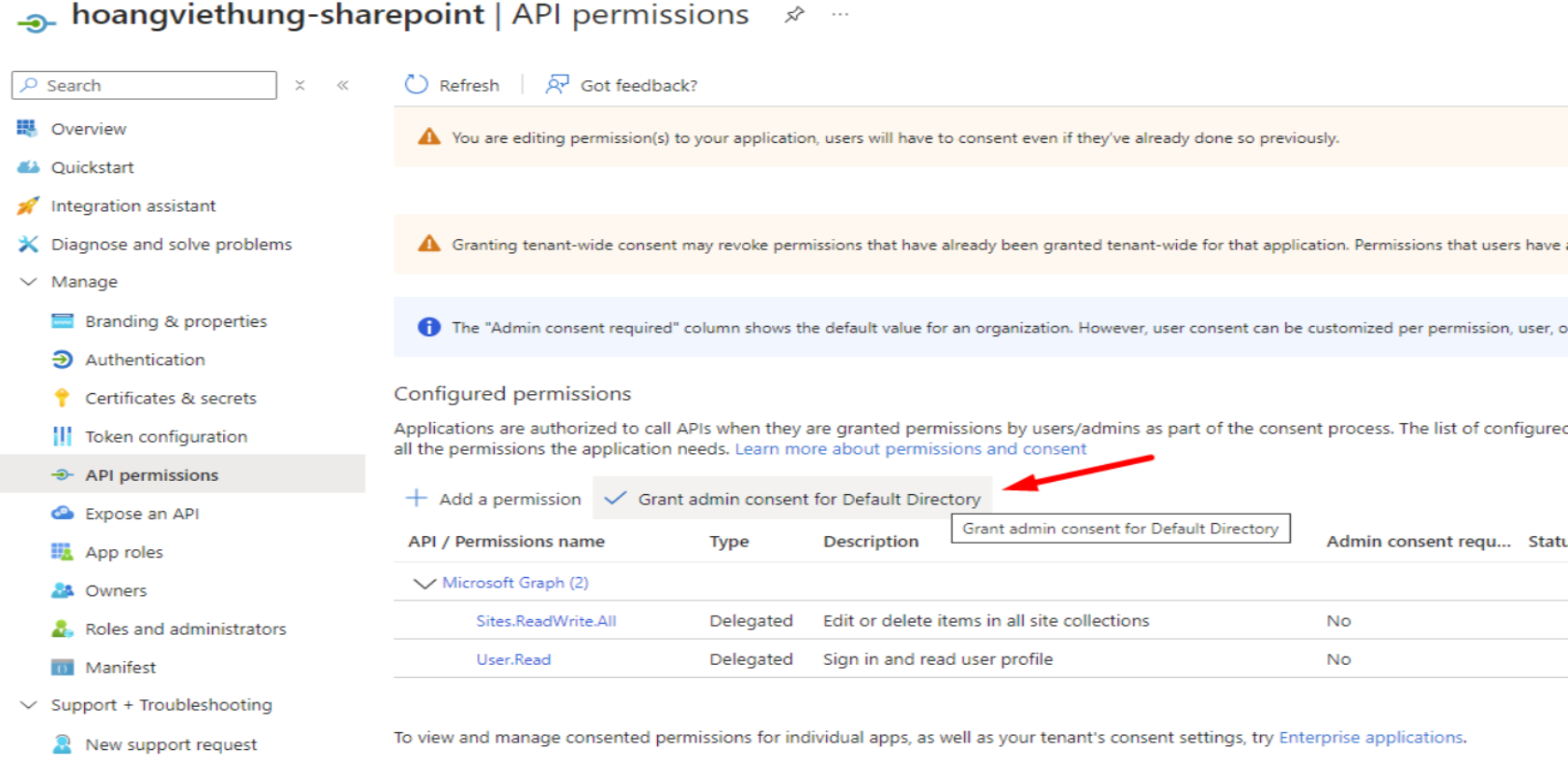Screen dimensions: 1568x777
Task: Click the Admin consent requ... column header
Action: 1419,541
